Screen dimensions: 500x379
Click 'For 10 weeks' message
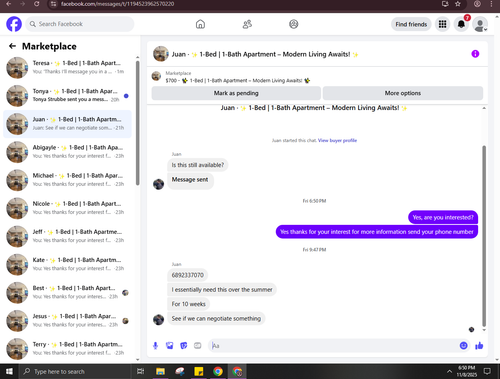(189, 304)
